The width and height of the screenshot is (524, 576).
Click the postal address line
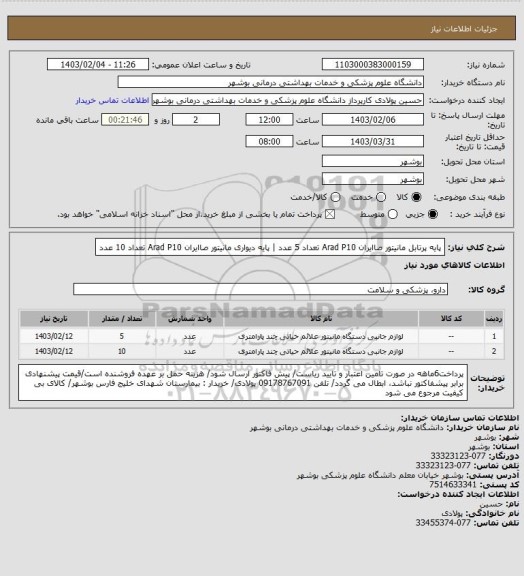coord(408,475)
